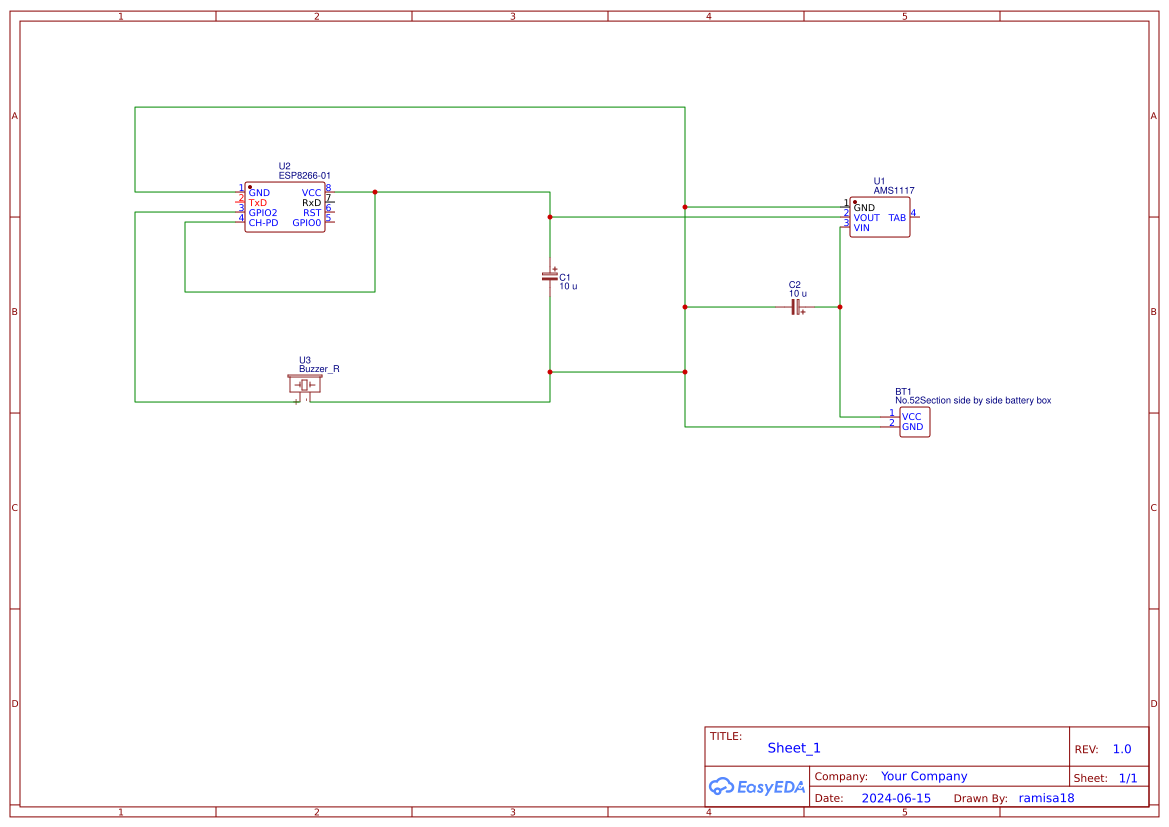Click the Your Company text field
Viewport: 1169px width, 827px height.
tap(924, 775)
